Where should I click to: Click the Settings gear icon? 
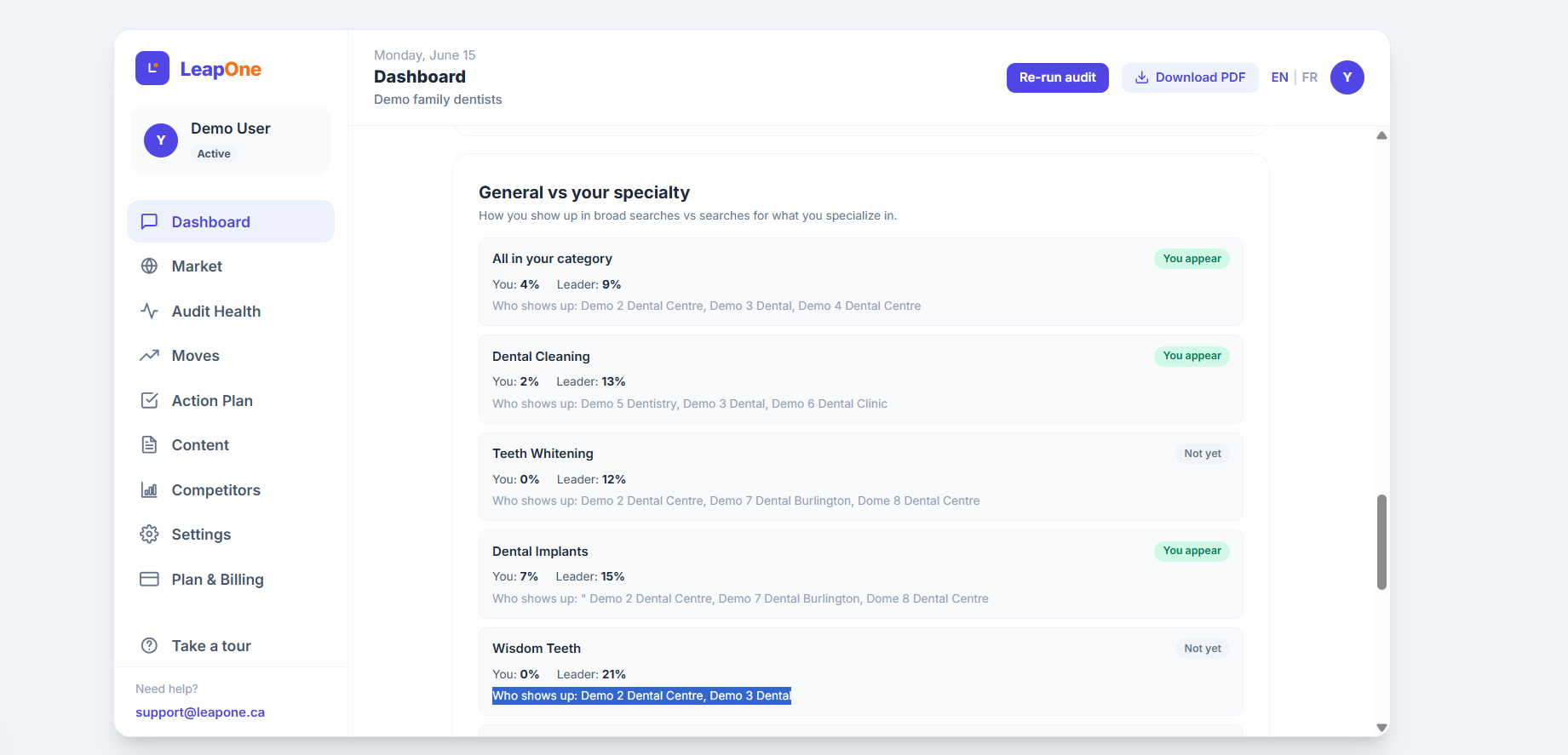149,534
